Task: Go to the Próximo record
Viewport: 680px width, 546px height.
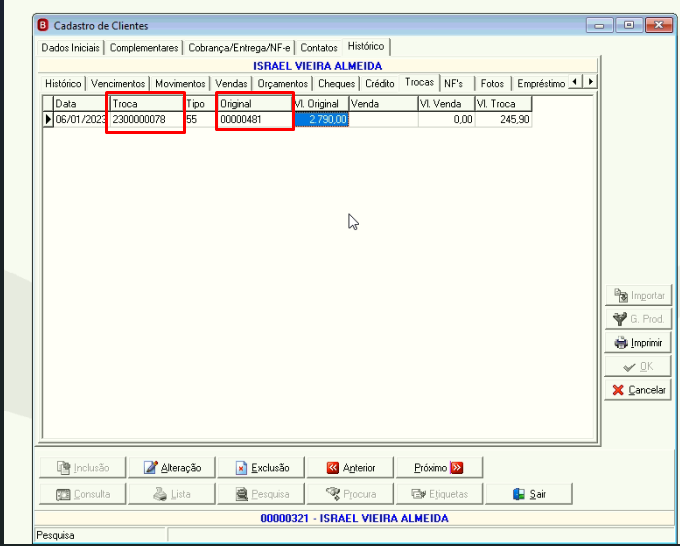Action: tap(439, 468)
